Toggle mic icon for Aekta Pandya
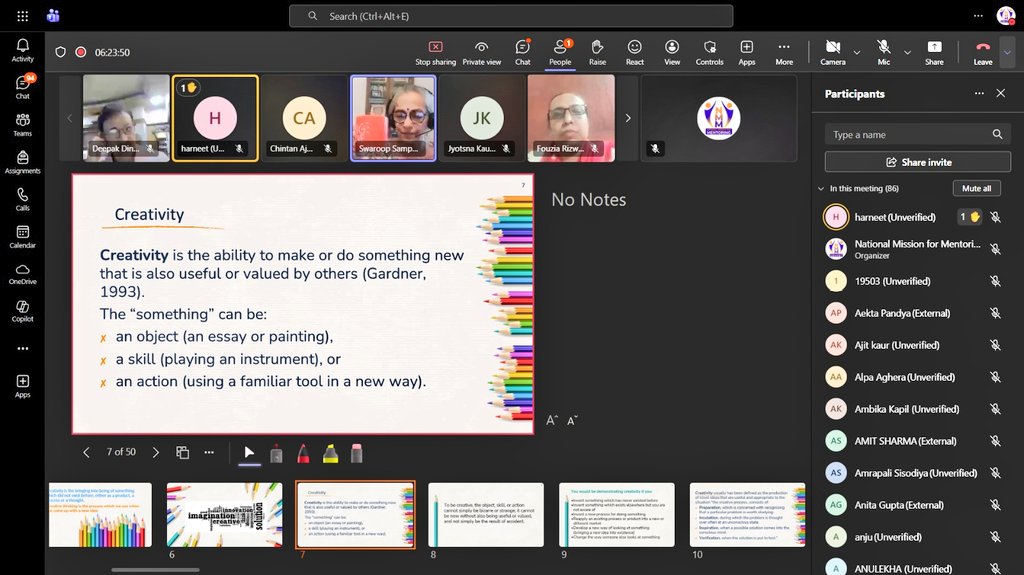Image resolution: width=1024 pixels, height=575 pixels. pyautogui.click(x=995, y=313)
